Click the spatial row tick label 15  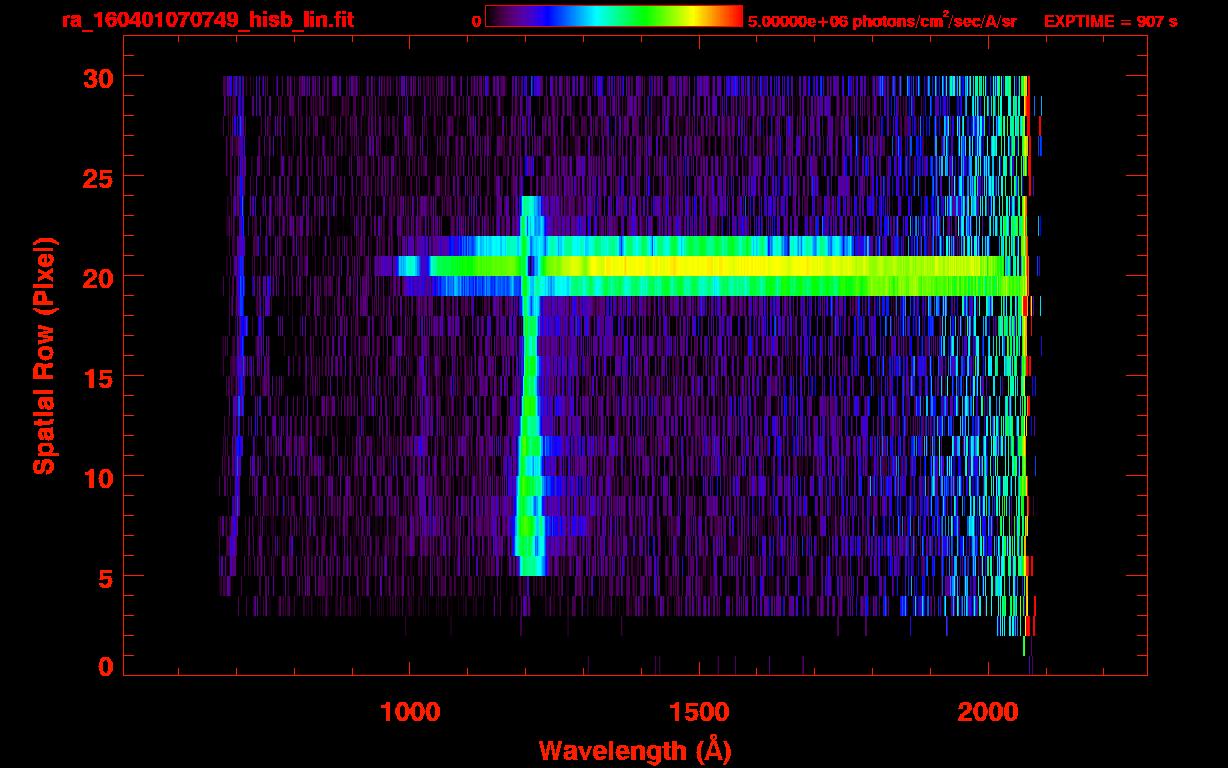coord(99,377)
